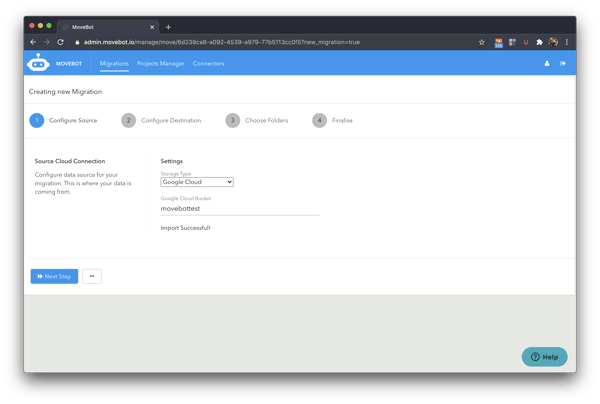Open a new browser tab
This screenshot has width=600, height=404.
pos(168,27)
